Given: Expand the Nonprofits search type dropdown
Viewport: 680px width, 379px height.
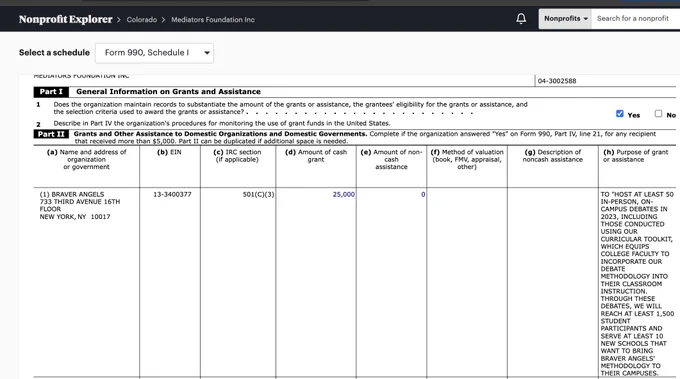Looking at the screenshot, I should coord(566,19).
